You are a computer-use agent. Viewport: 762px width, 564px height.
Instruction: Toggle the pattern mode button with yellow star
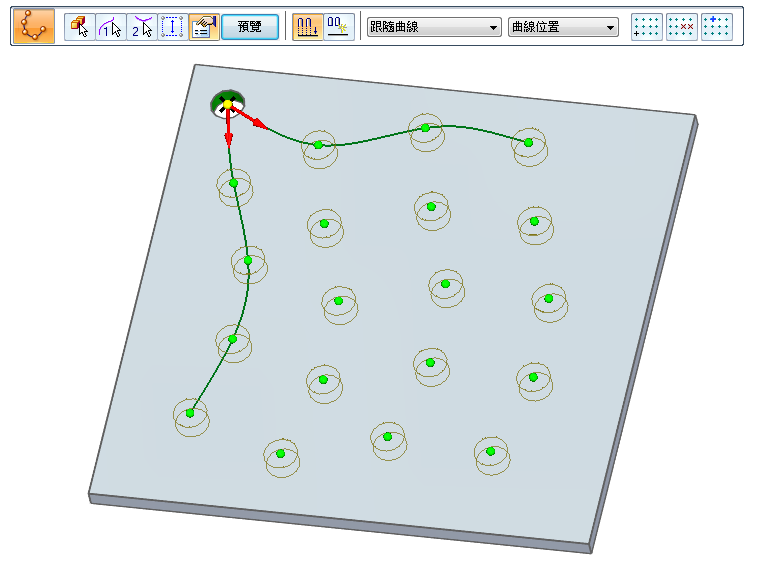pyautogui.click(x=338, y=27)
